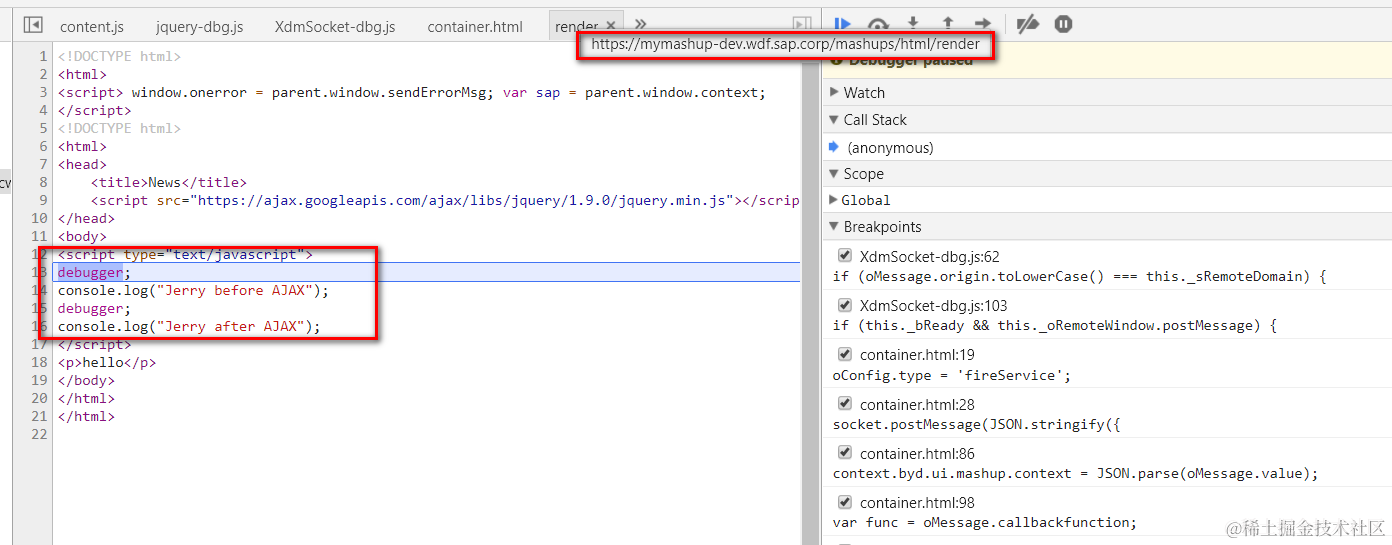Select the render tab
1392x545 pixels.
point(577,27)
